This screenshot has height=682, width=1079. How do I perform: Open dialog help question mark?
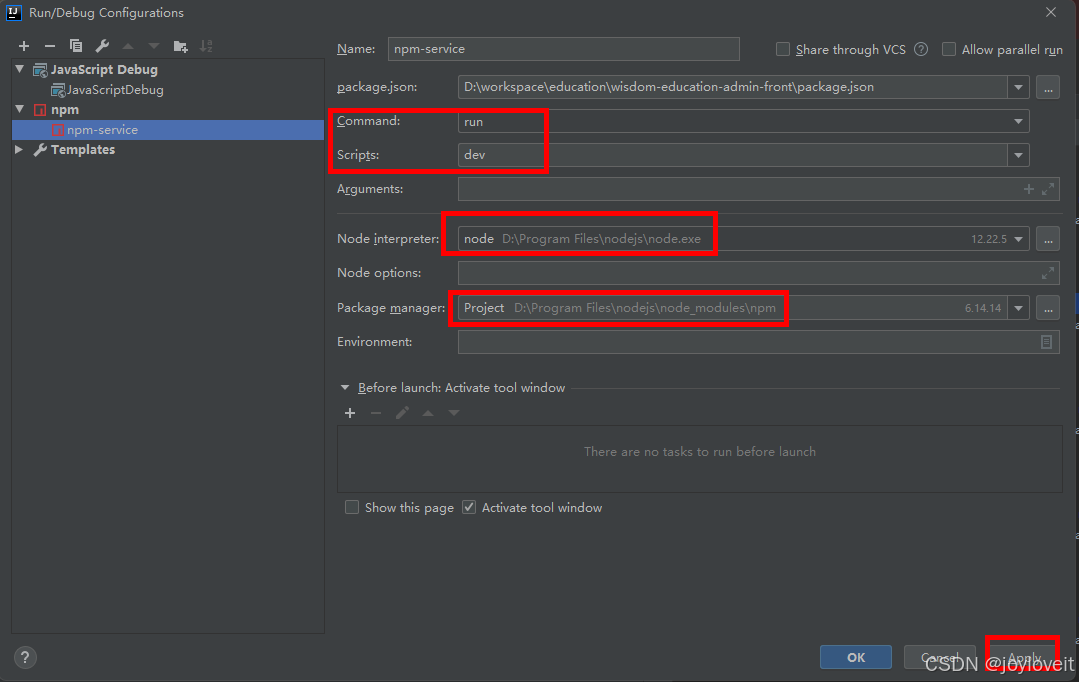pos(25,657)
